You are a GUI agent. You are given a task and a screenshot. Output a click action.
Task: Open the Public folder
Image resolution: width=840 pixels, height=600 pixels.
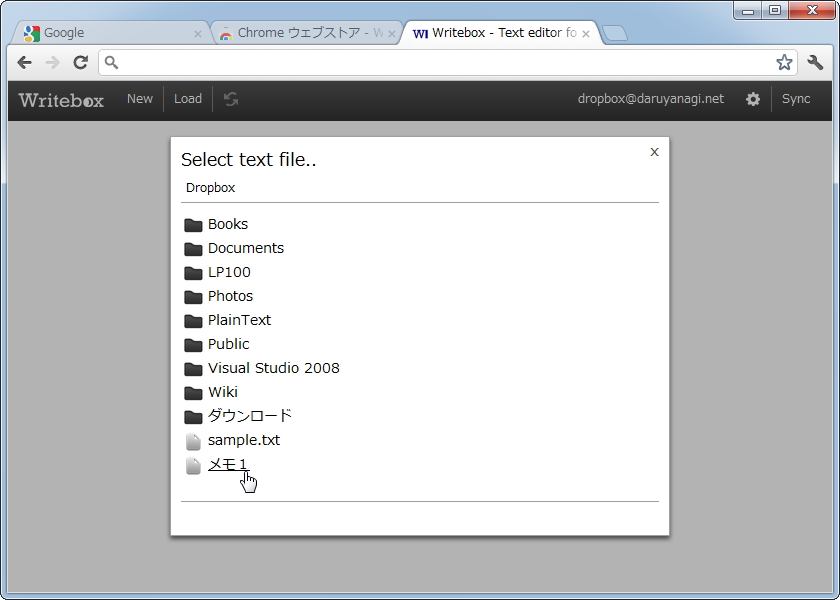(x=229, y=344)
